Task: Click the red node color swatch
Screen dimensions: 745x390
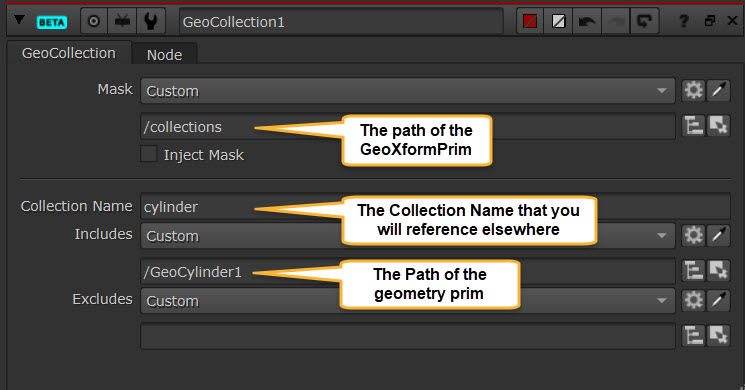Action: pyautogui.click(x=530, y=21)
